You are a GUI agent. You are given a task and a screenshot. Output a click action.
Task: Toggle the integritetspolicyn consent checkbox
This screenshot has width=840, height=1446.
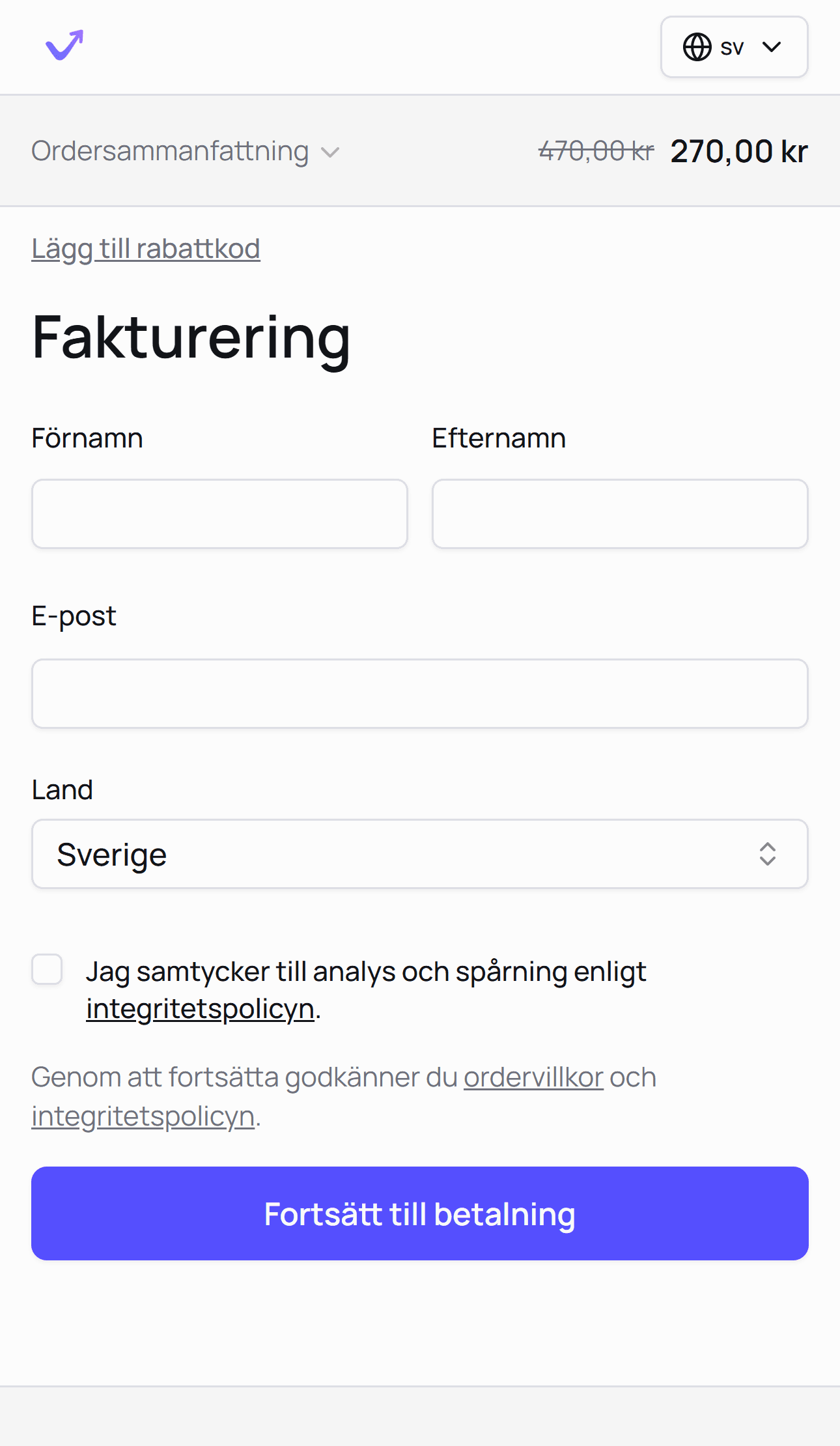pyautogui.click(x=47, y=971)
